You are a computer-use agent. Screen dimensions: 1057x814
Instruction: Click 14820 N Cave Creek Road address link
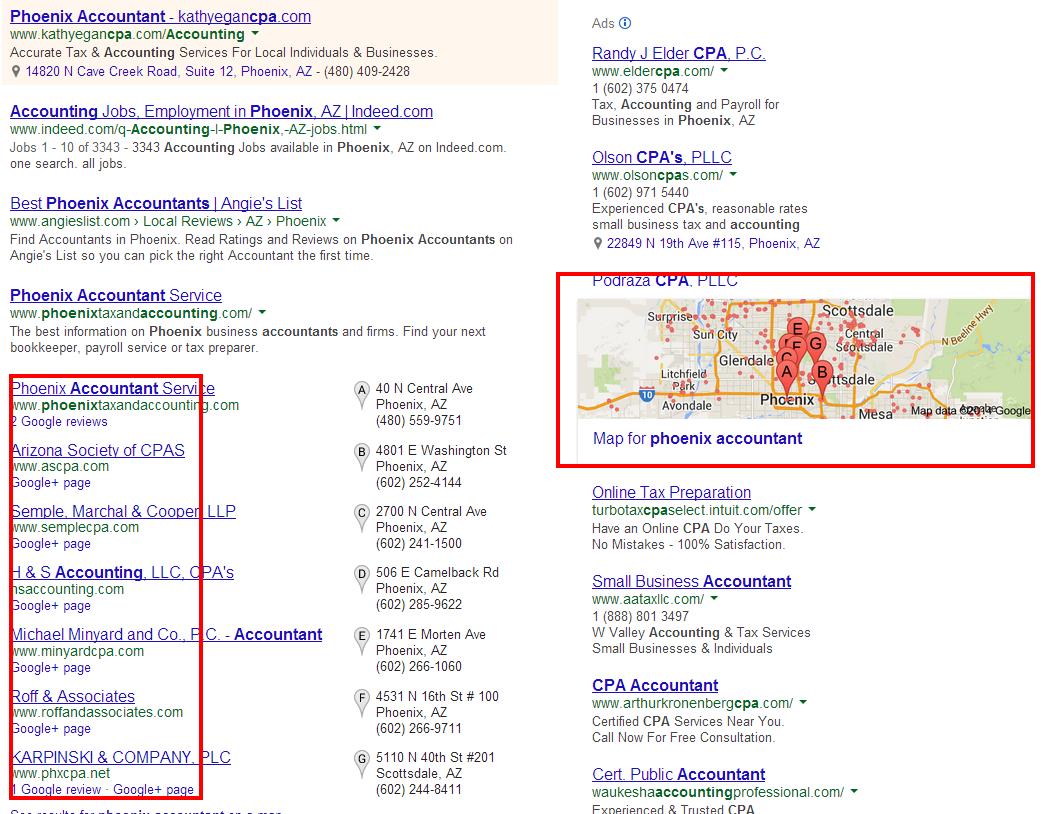pos(169,71)
